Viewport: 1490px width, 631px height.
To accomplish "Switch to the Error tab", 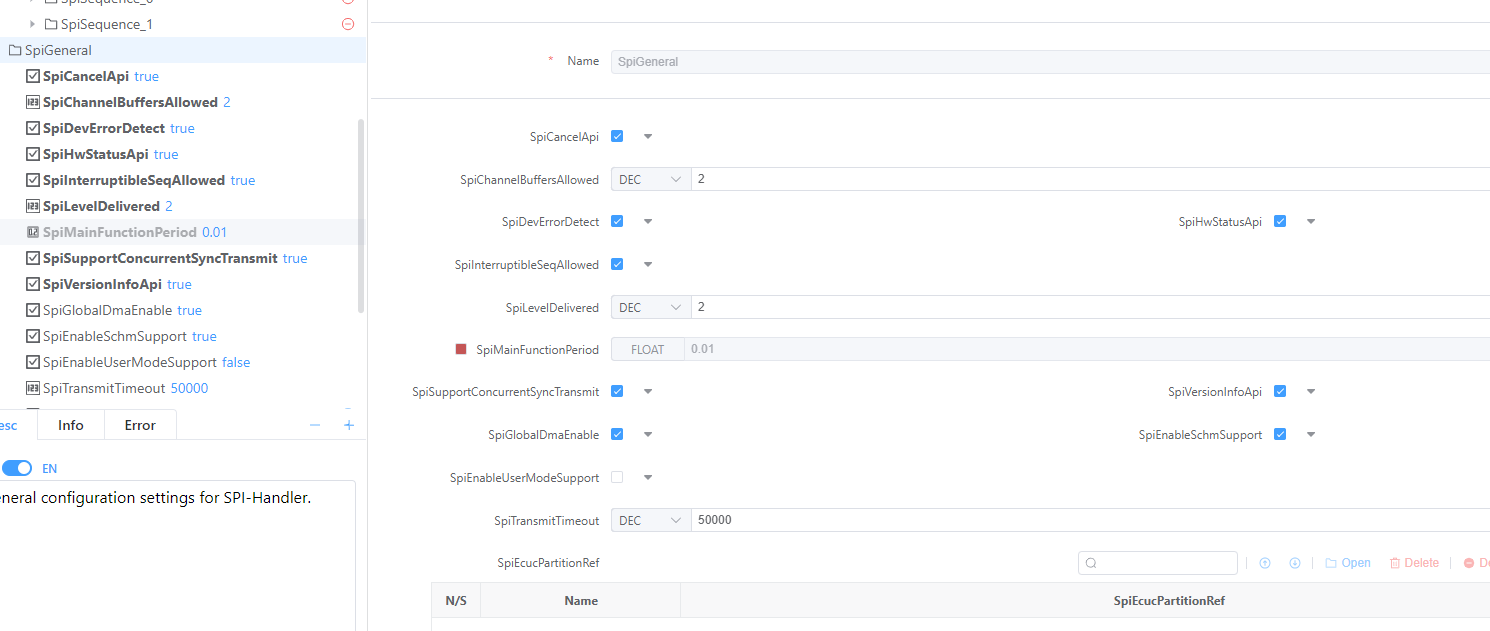I will 140,425.
